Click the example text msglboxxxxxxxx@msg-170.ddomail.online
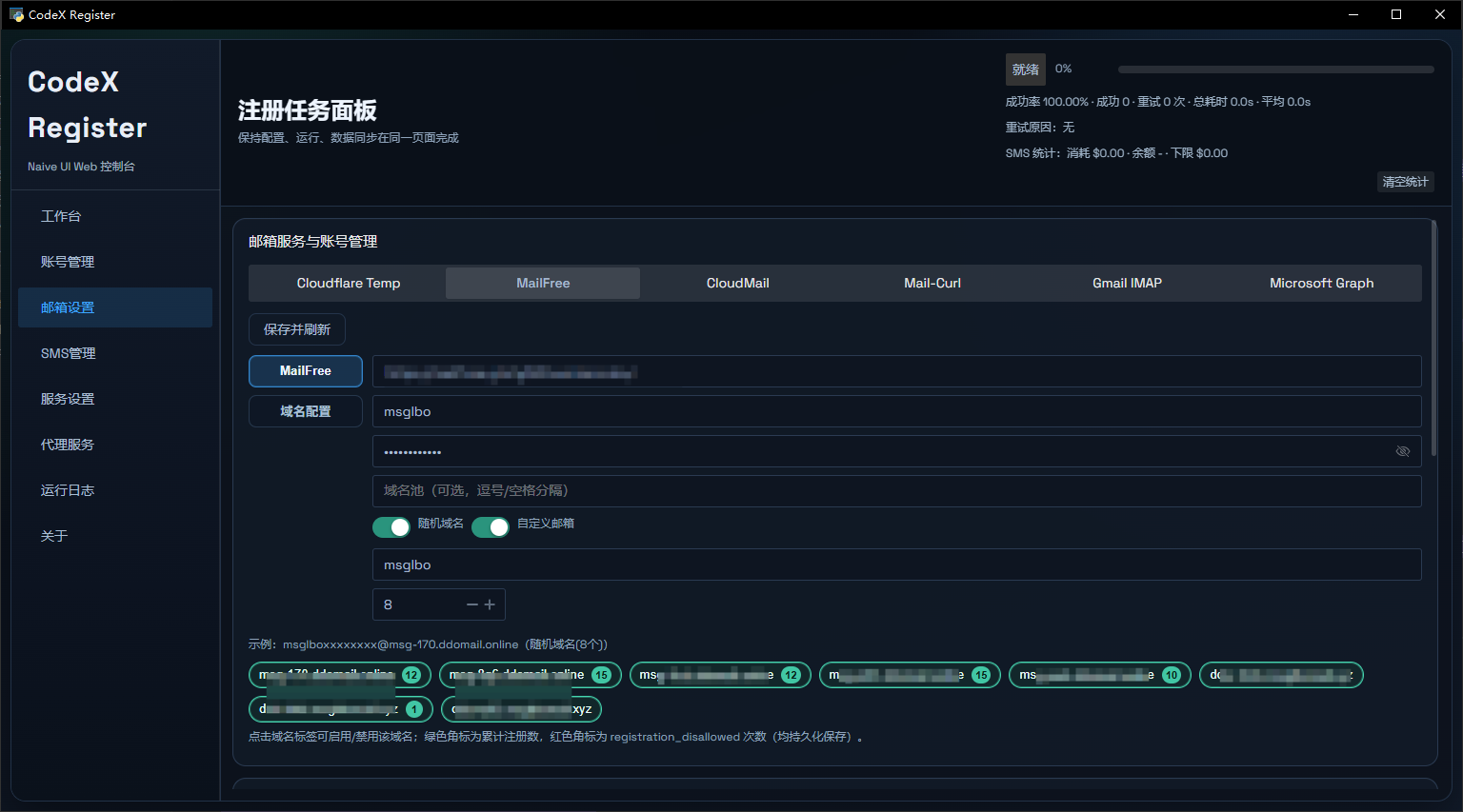This screenshot has width=1463, height=812. tap(400, 644)
